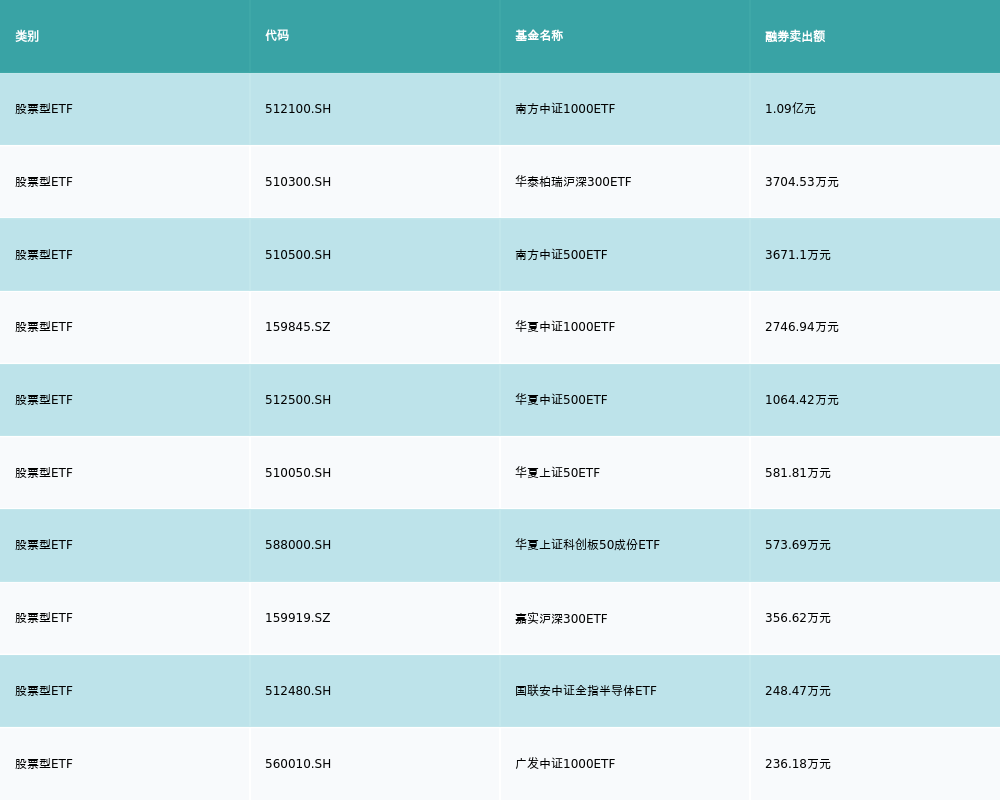
Task: Click 股票型ETF in the 510050.SH row
Action: tap(44, 473)
